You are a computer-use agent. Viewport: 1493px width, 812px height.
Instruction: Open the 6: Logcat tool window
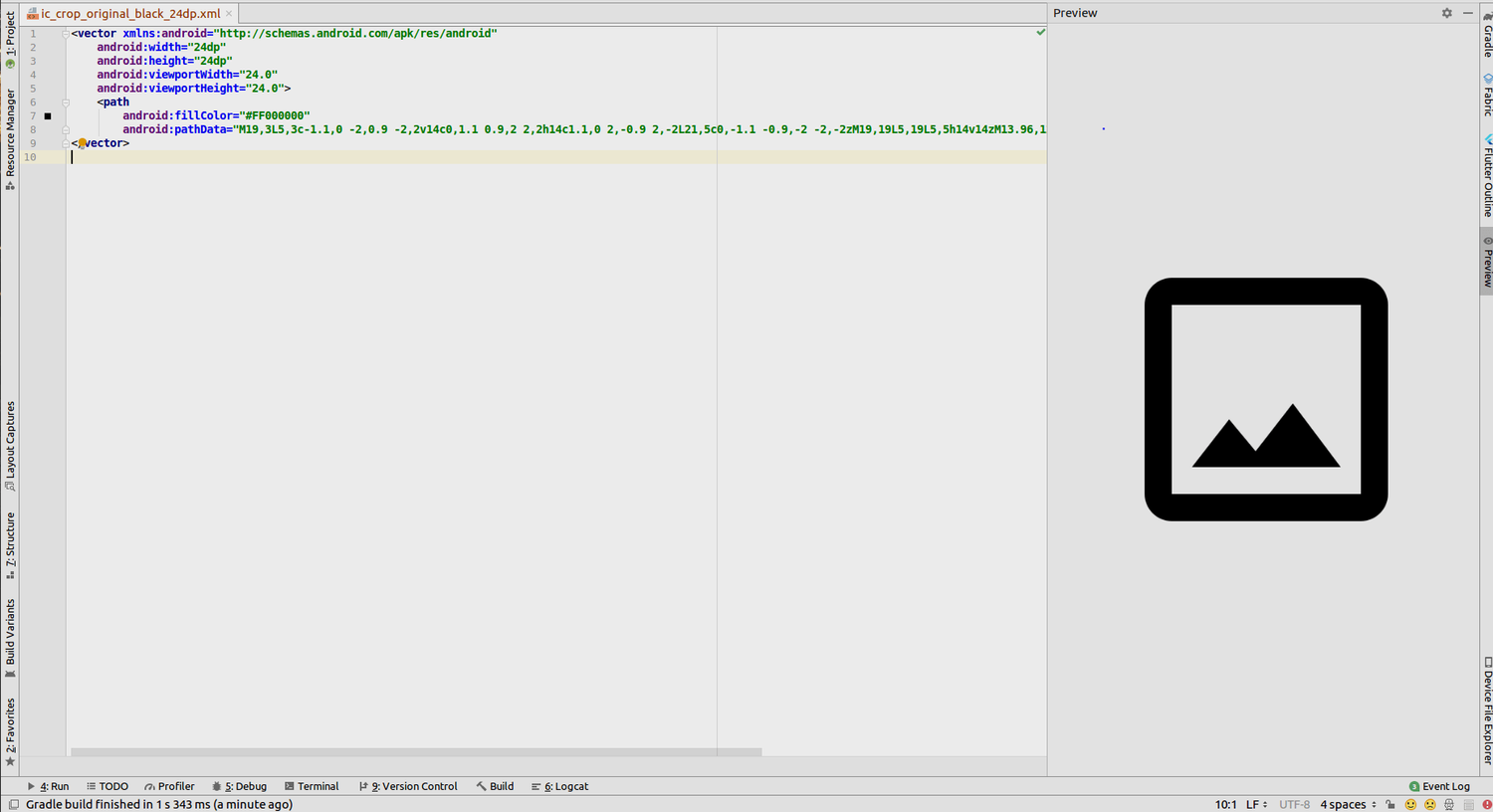click(559, 786)
